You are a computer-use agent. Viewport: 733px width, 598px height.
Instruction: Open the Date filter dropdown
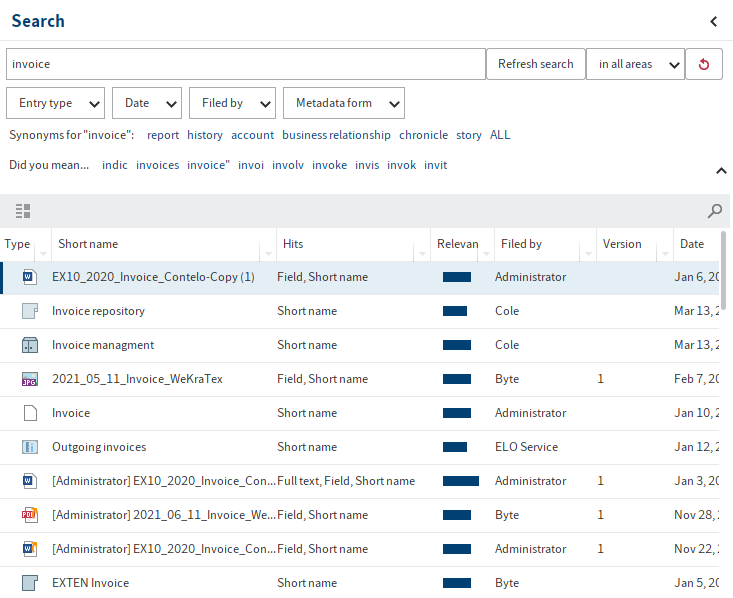pos(147,103)
